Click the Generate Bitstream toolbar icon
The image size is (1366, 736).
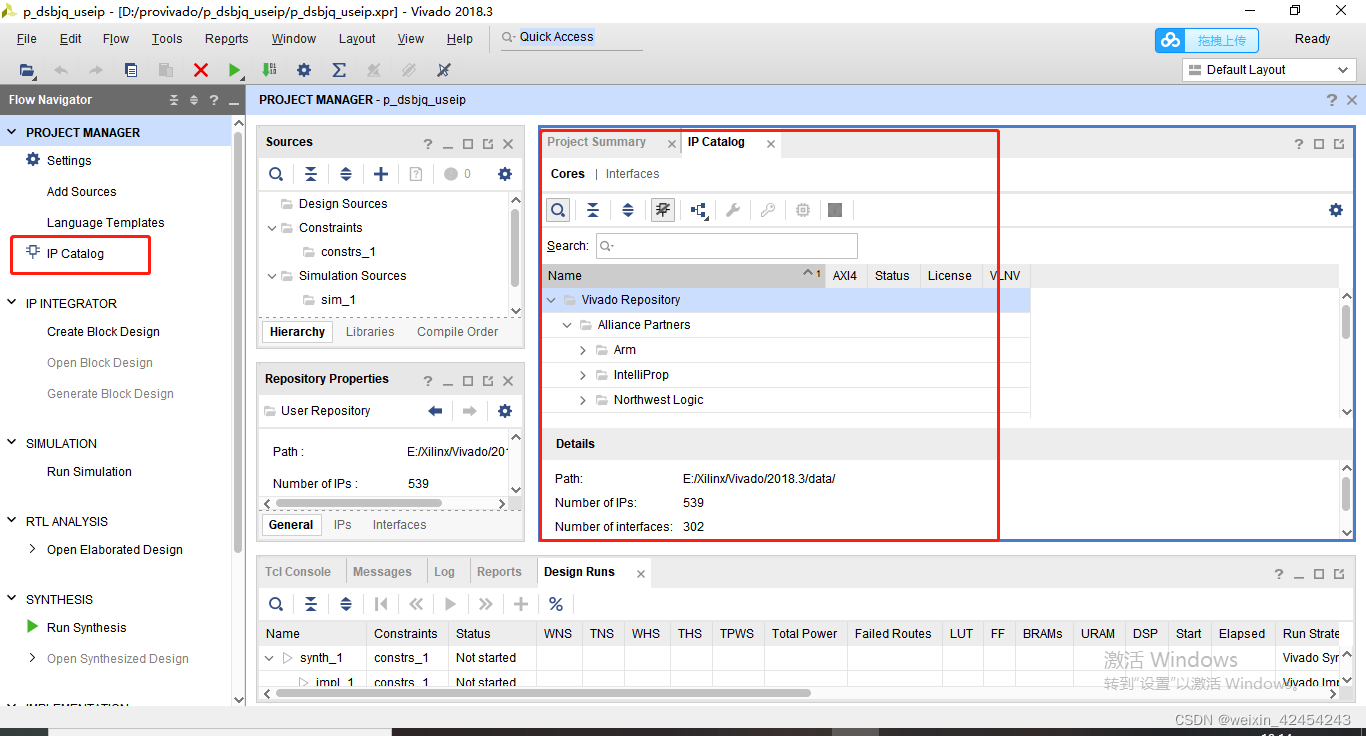pos(269,70)
